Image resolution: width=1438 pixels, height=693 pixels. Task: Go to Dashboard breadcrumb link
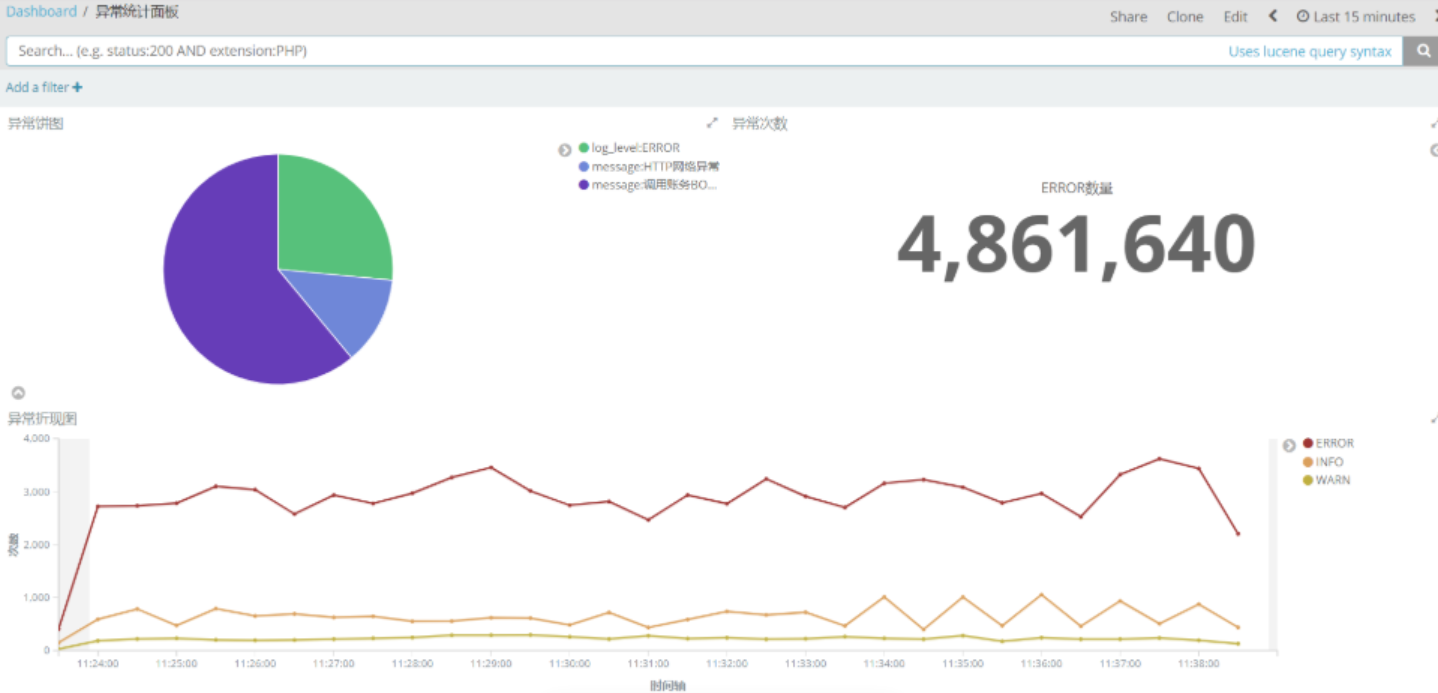[x=41, y=12]
